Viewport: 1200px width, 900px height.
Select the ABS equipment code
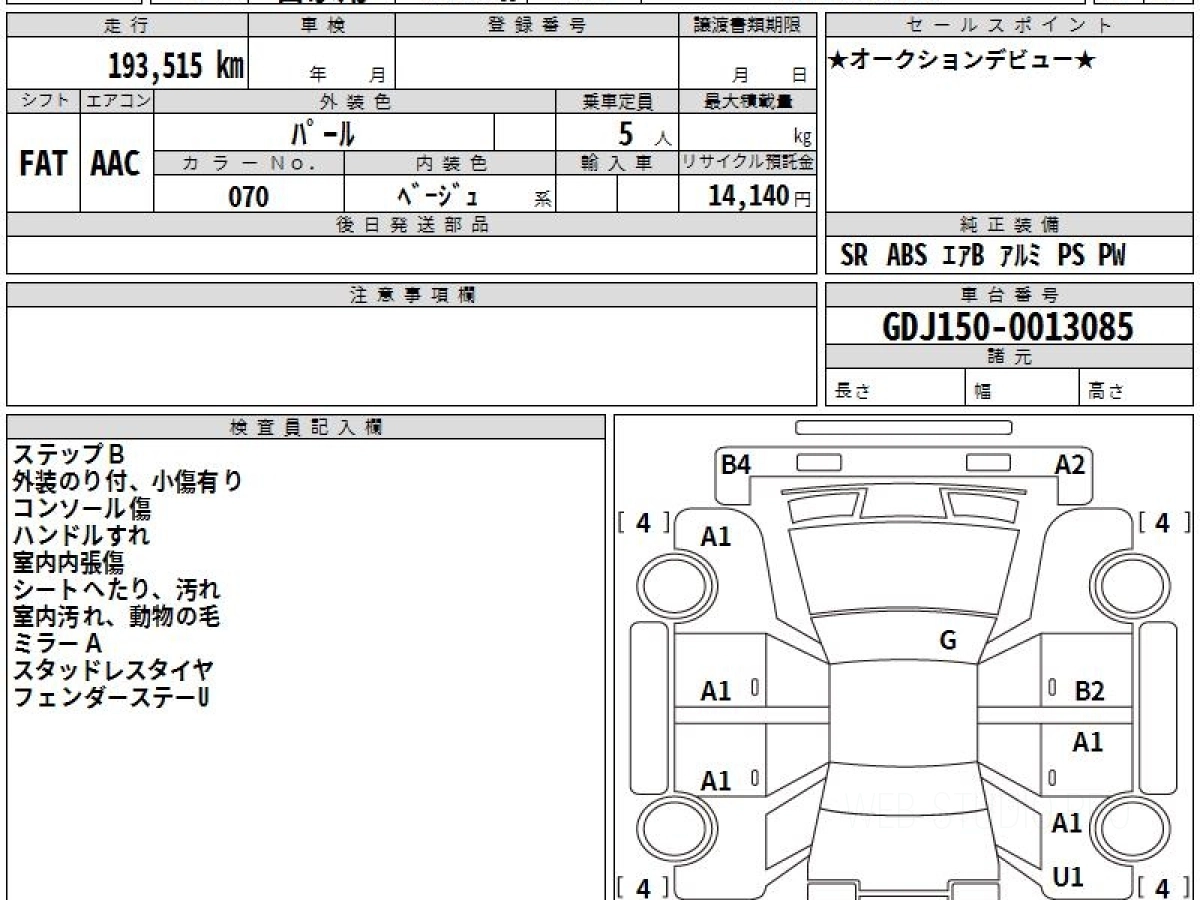pyautogui.click(x=907, y=256)
